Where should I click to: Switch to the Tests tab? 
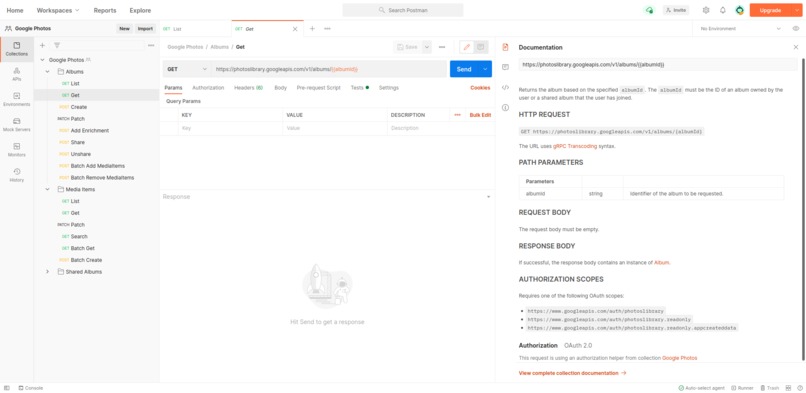click(359, 88)
